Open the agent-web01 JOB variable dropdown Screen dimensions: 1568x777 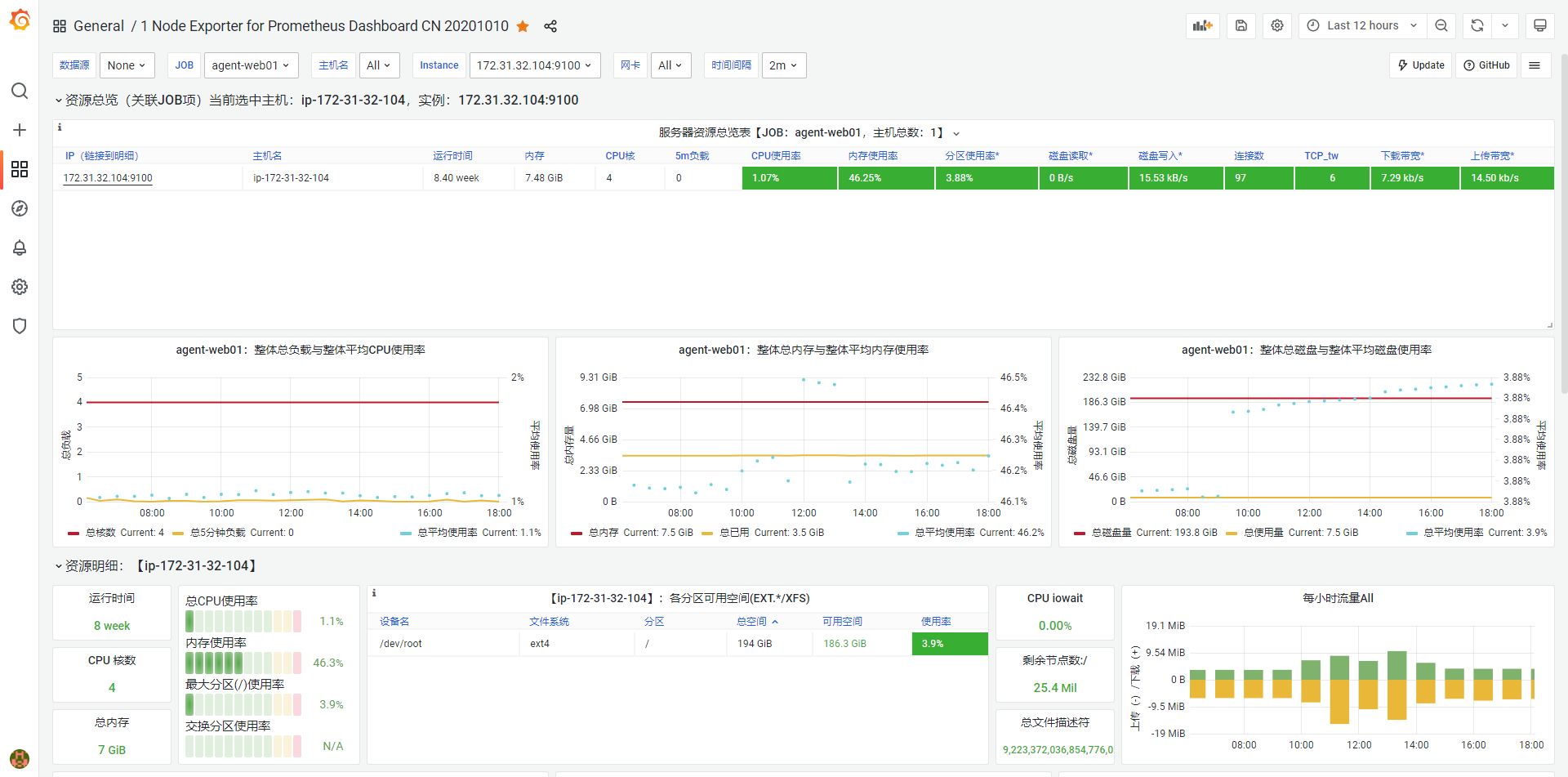[x=251, y=65]
